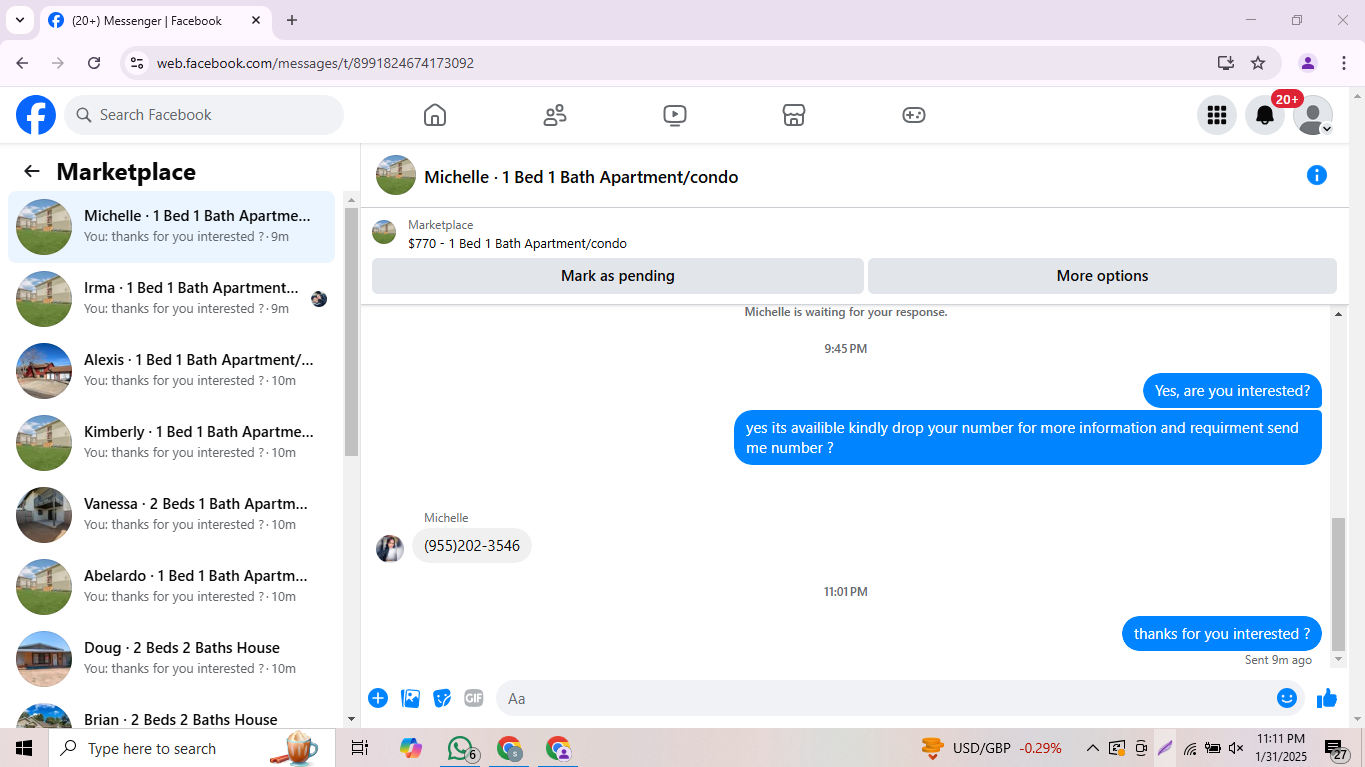Click the $770 listing link in header

coord(517,243)
